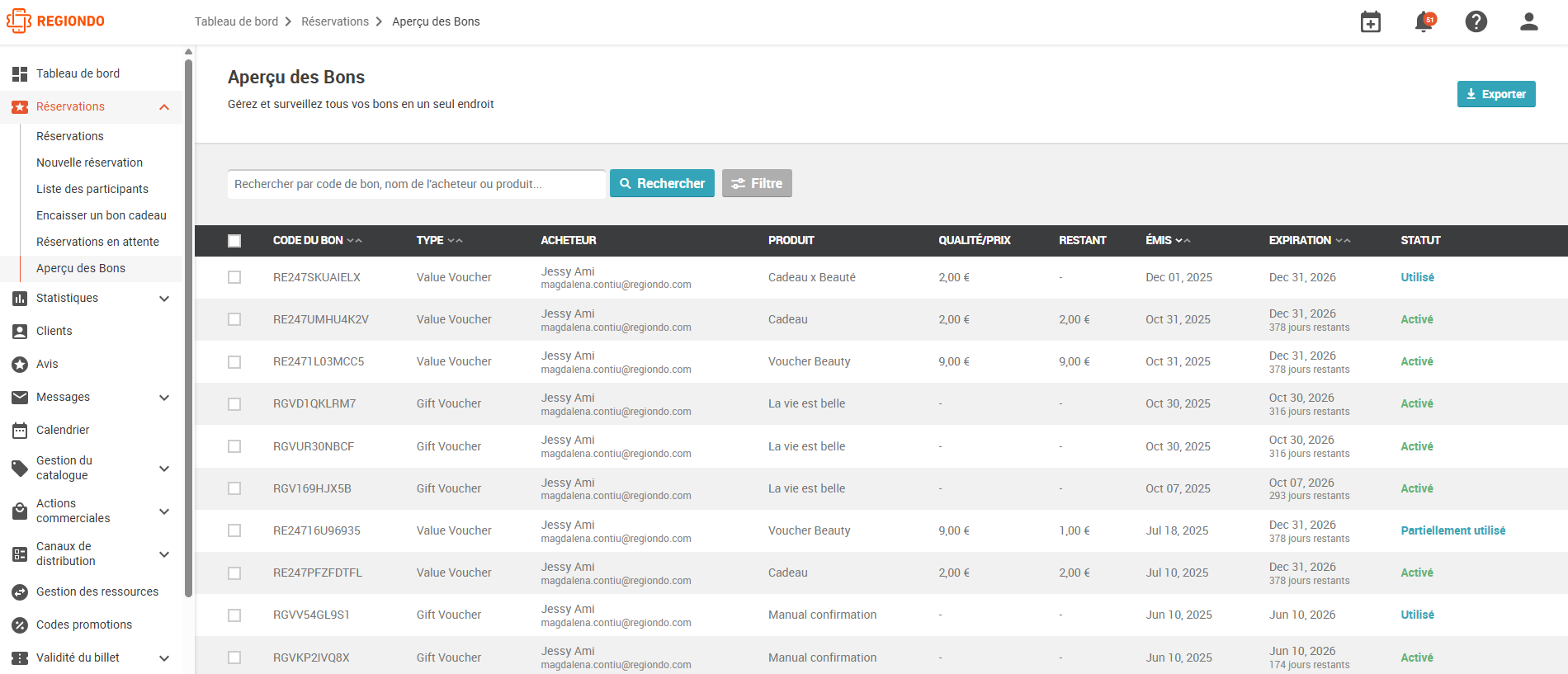Check the row for voucher RGVV54GL9S1
The height and width of the screenshot is (674, 1568).
234,615
